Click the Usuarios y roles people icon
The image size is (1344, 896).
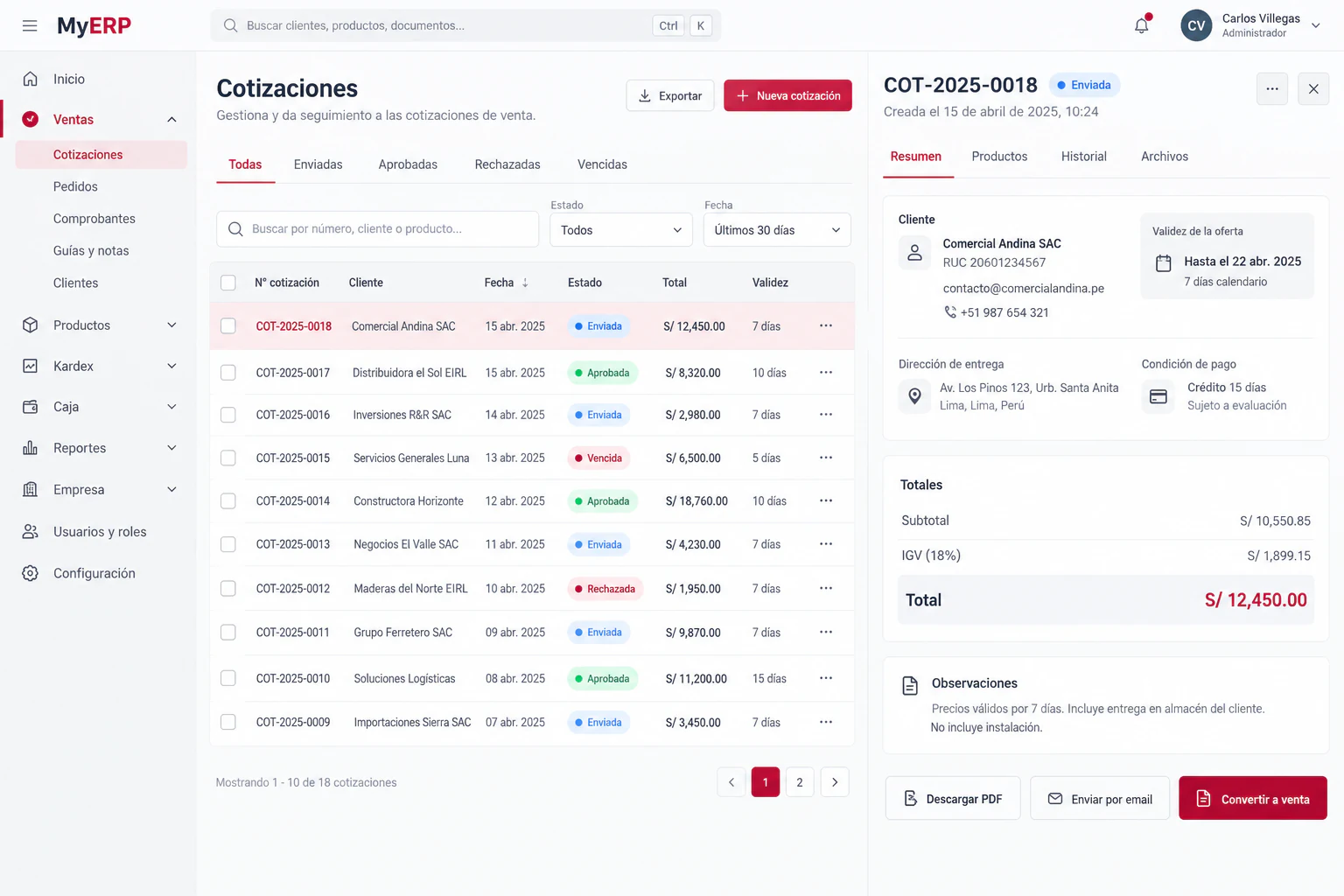point(31,531)
